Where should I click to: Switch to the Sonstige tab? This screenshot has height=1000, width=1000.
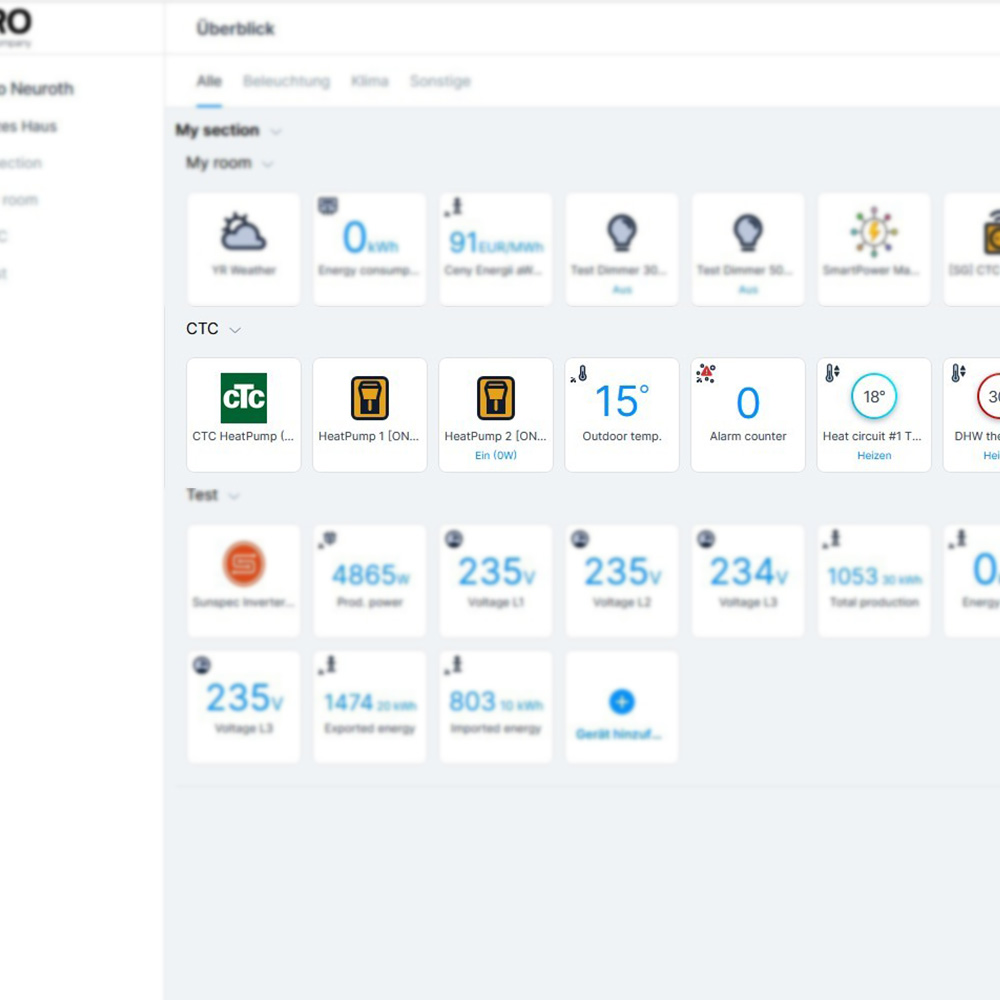click(440, 81)
